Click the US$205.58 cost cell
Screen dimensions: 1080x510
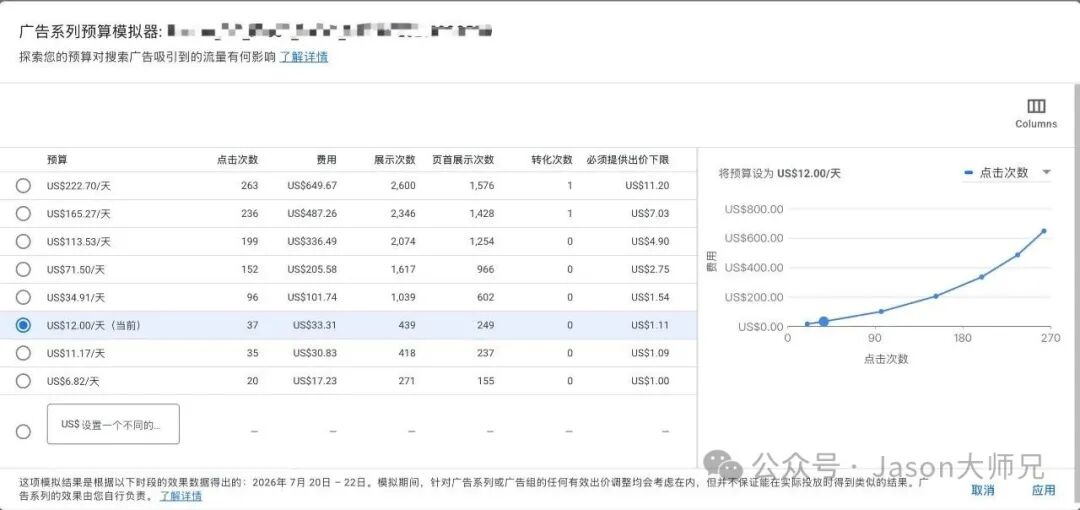[x=312, y=269]
